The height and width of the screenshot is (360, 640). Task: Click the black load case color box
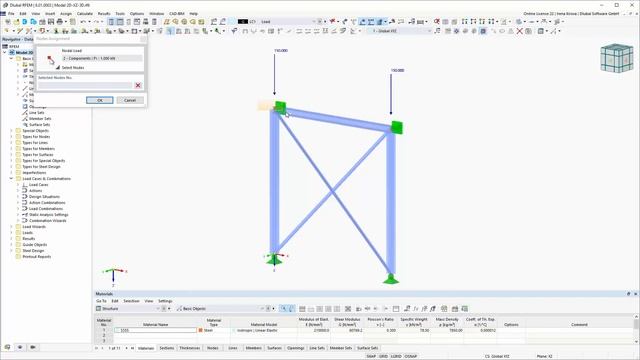coord(242,22)
